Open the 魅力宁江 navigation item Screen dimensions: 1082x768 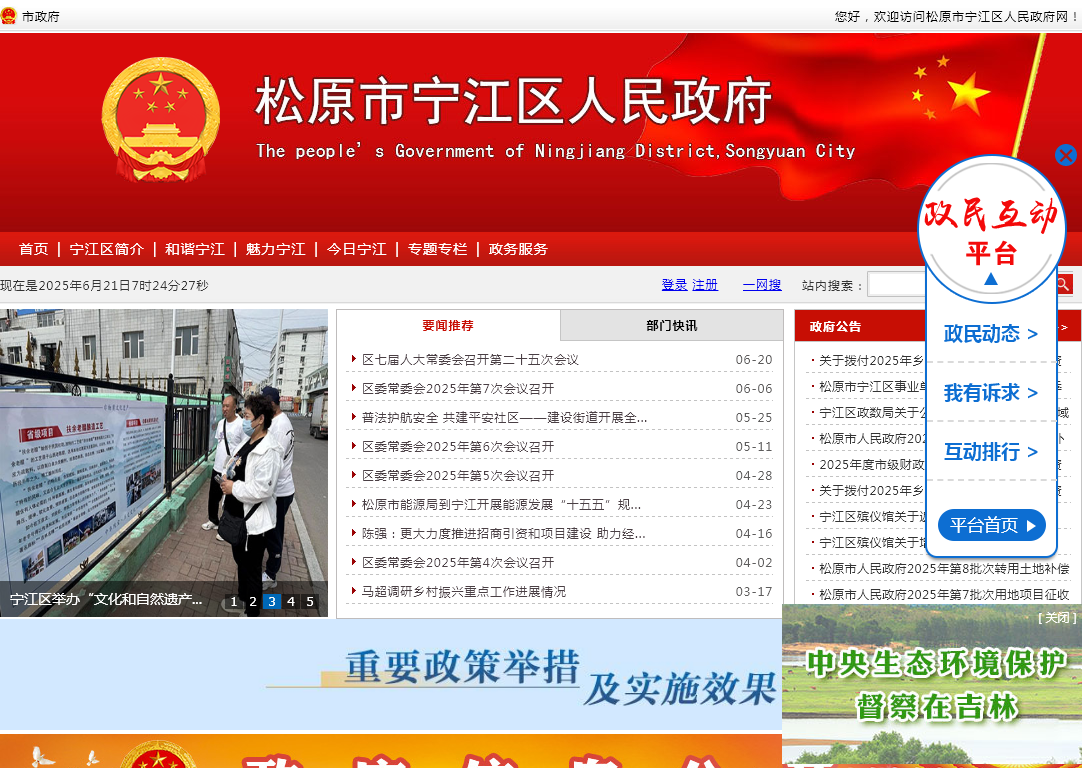(x=275, y=249)
